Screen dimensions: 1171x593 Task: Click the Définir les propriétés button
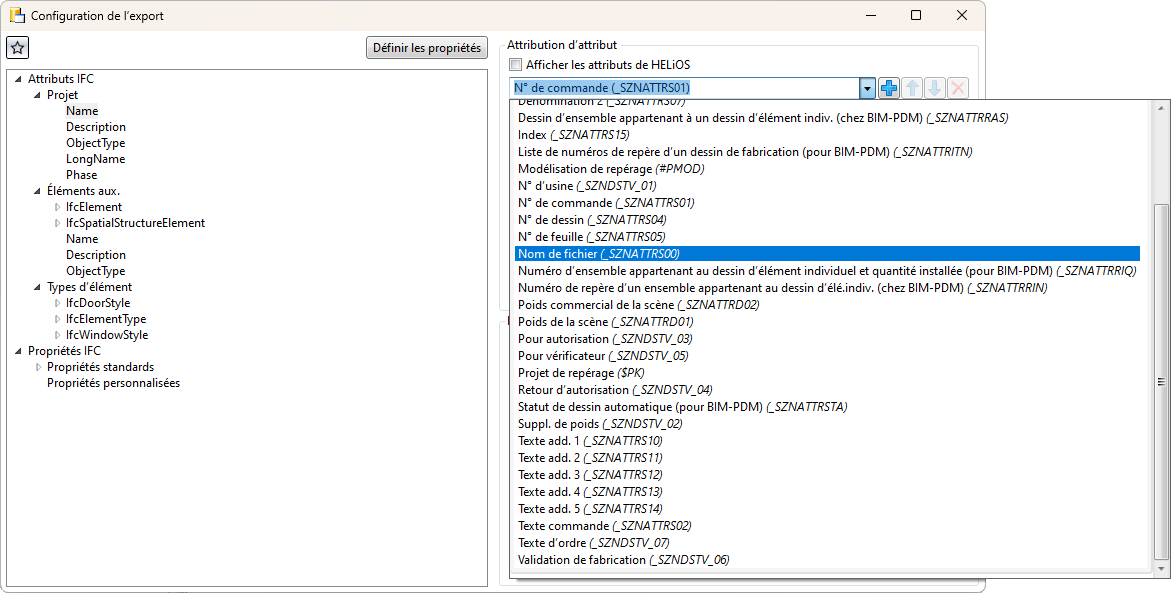(x=427, y=48)
